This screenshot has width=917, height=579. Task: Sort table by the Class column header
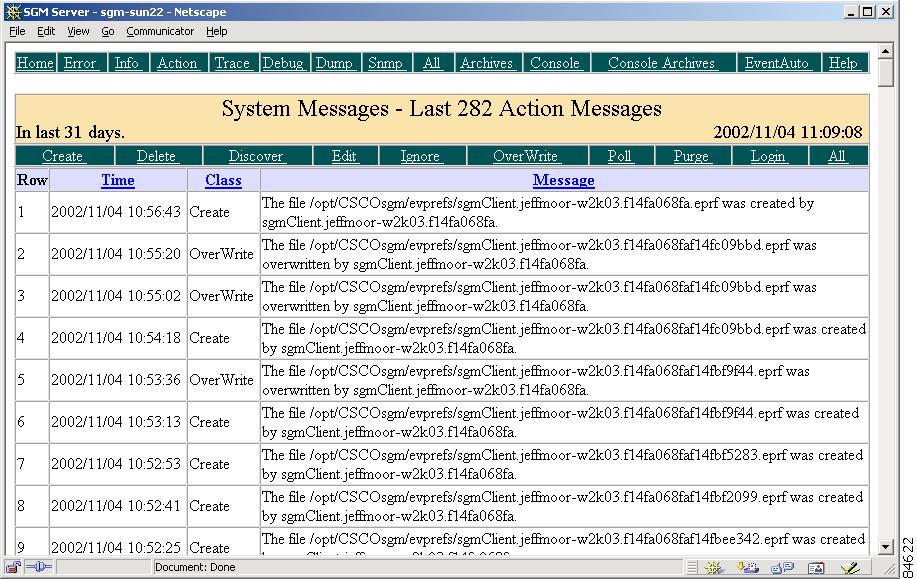pos(223,180)
